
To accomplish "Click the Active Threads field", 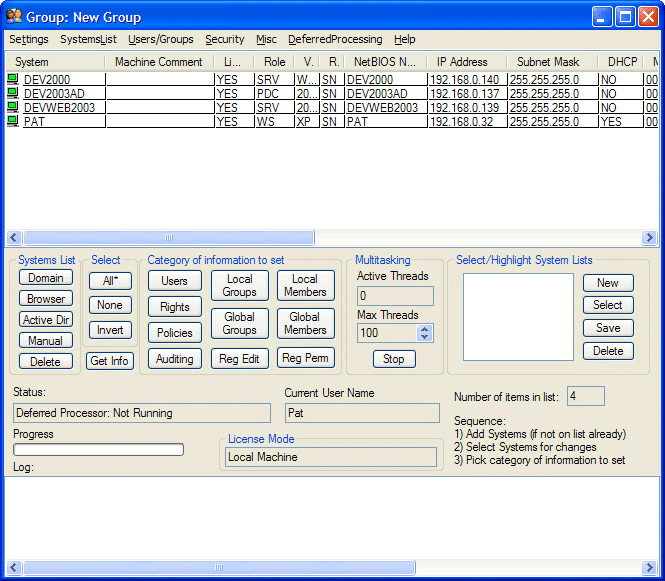I will 395,296.
